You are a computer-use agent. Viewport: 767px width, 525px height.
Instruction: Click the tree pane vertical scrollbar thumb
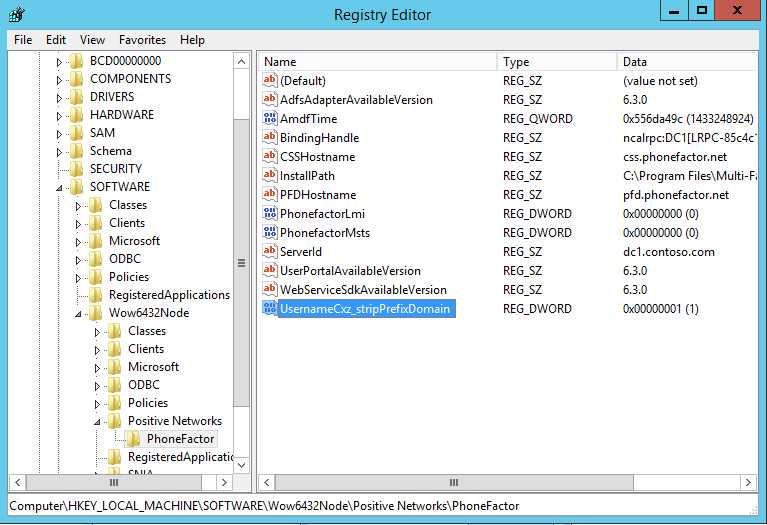(x=242, y=263)
